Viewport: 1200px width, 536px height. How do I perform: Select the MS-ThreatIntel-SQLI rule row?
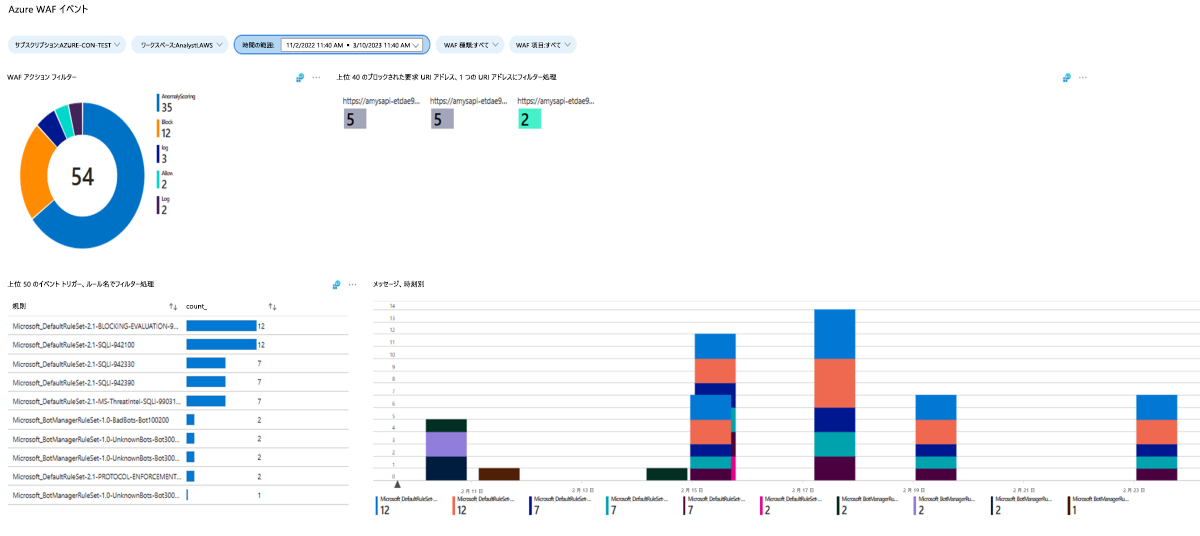pyautogui.click(x=178, y=401)
